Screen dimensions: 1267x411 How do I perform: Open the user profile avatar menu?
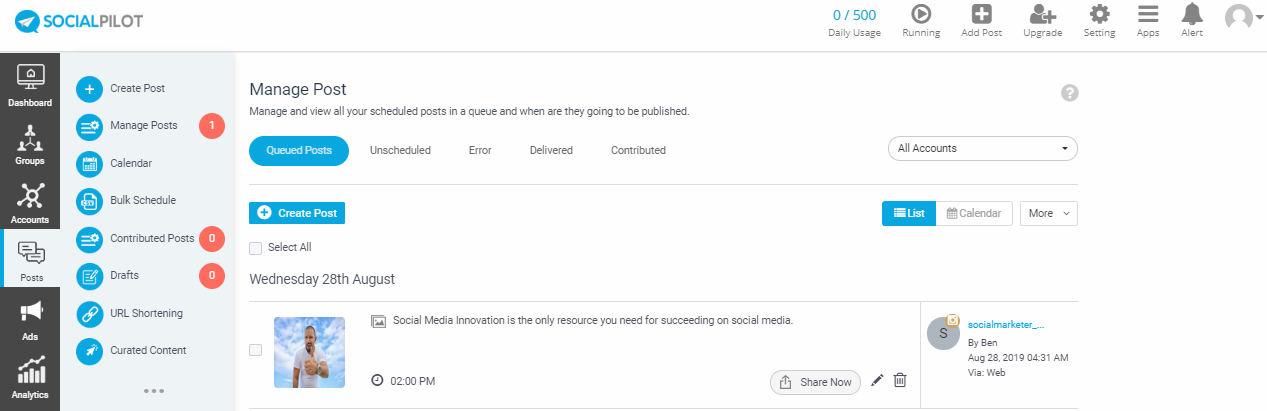pos(1243,18)
